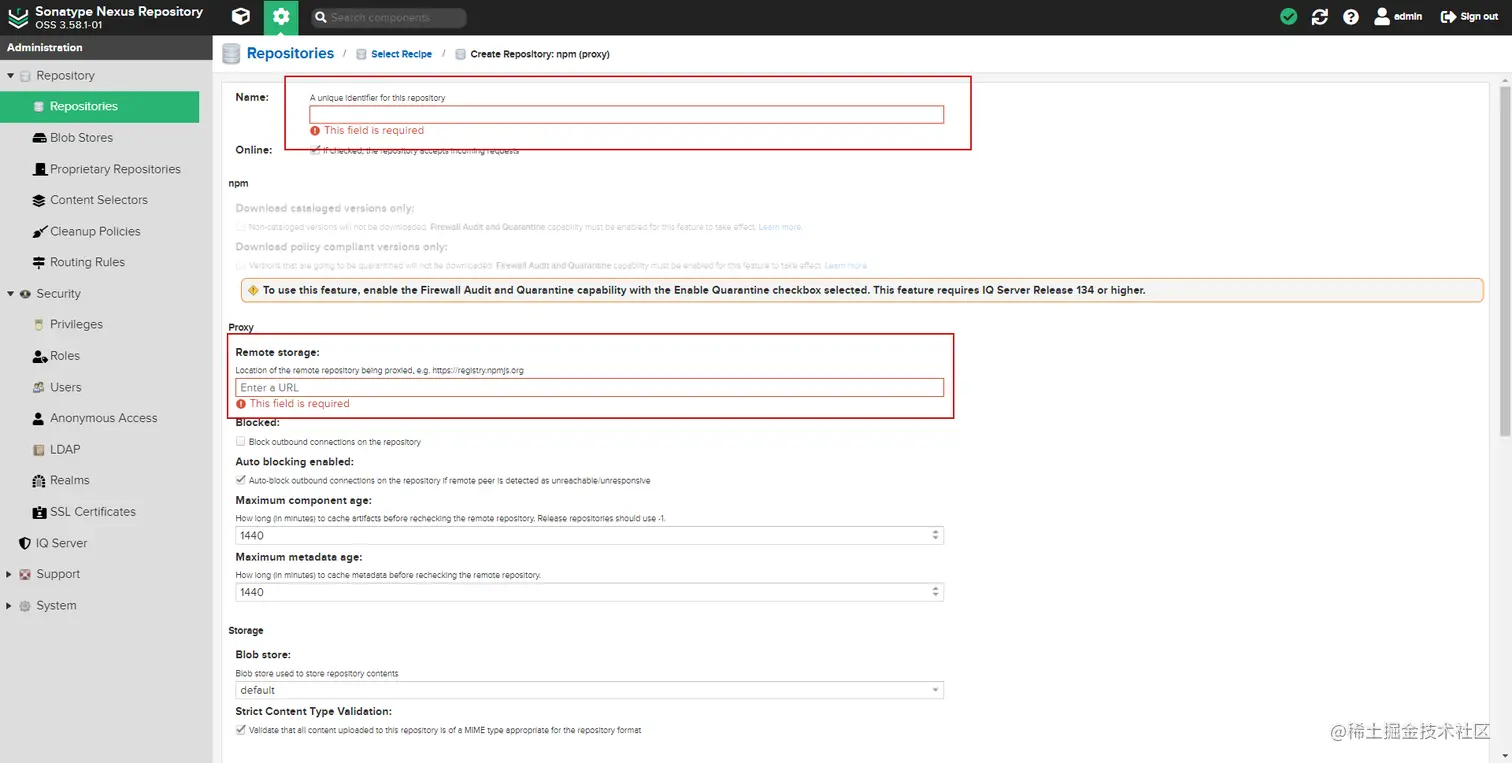Click the LDAP book icon
Viewport: 1512px width, 763px height.
(x=39, y=449)
